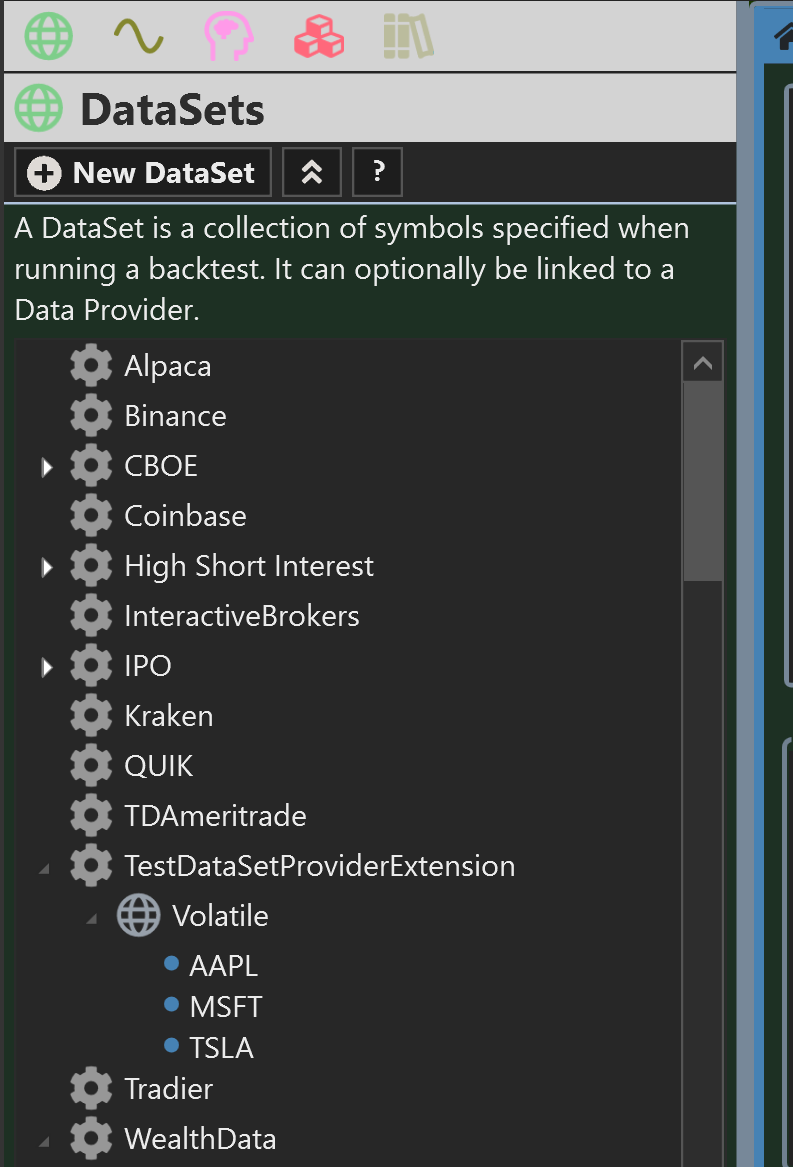Image resolution: width=793 pixels, height=1167 pixels.
Task: Collapse the Volatile dataset
Action: pyautogui.click(x=91, y=915)
